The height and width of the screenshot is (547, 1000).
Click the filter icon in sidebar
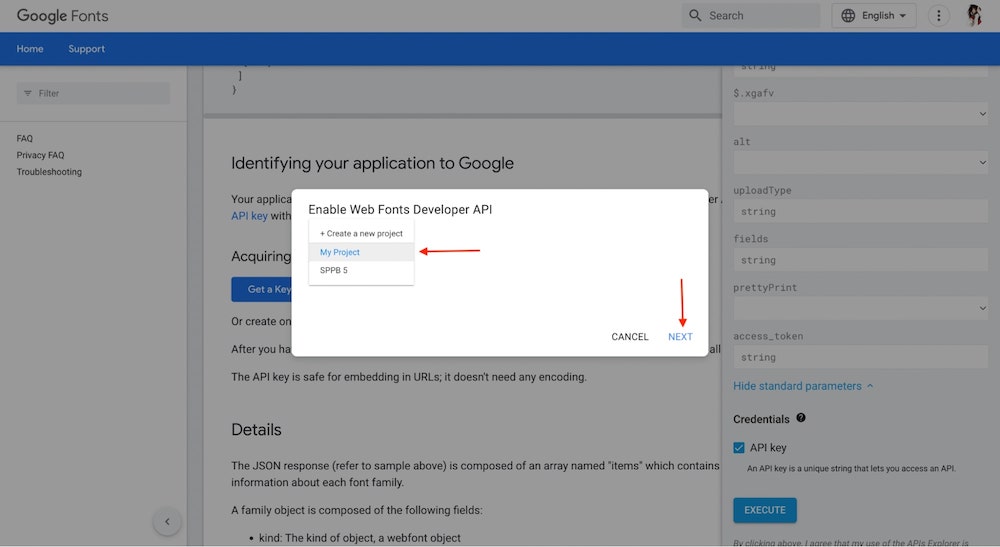pyautogui.click(x=28, y=93)
